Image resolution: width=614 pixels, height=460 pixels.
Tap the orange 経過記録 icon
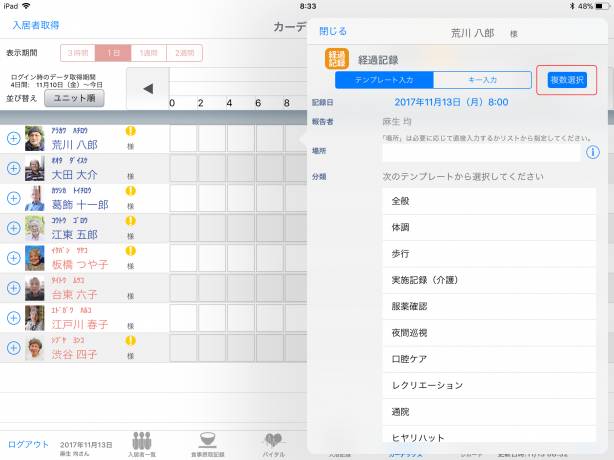pos(337,59)
